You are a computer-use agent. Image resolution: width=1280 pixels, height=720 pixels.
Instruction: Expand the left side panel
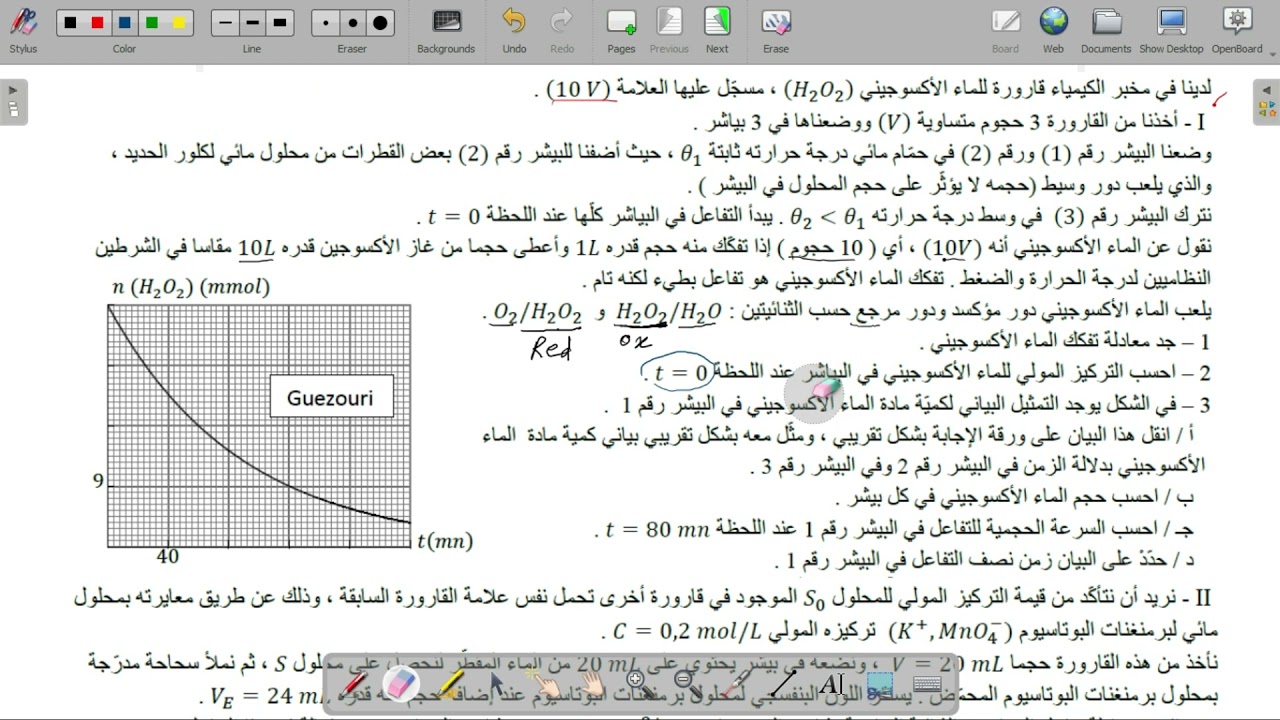(13, 101)
